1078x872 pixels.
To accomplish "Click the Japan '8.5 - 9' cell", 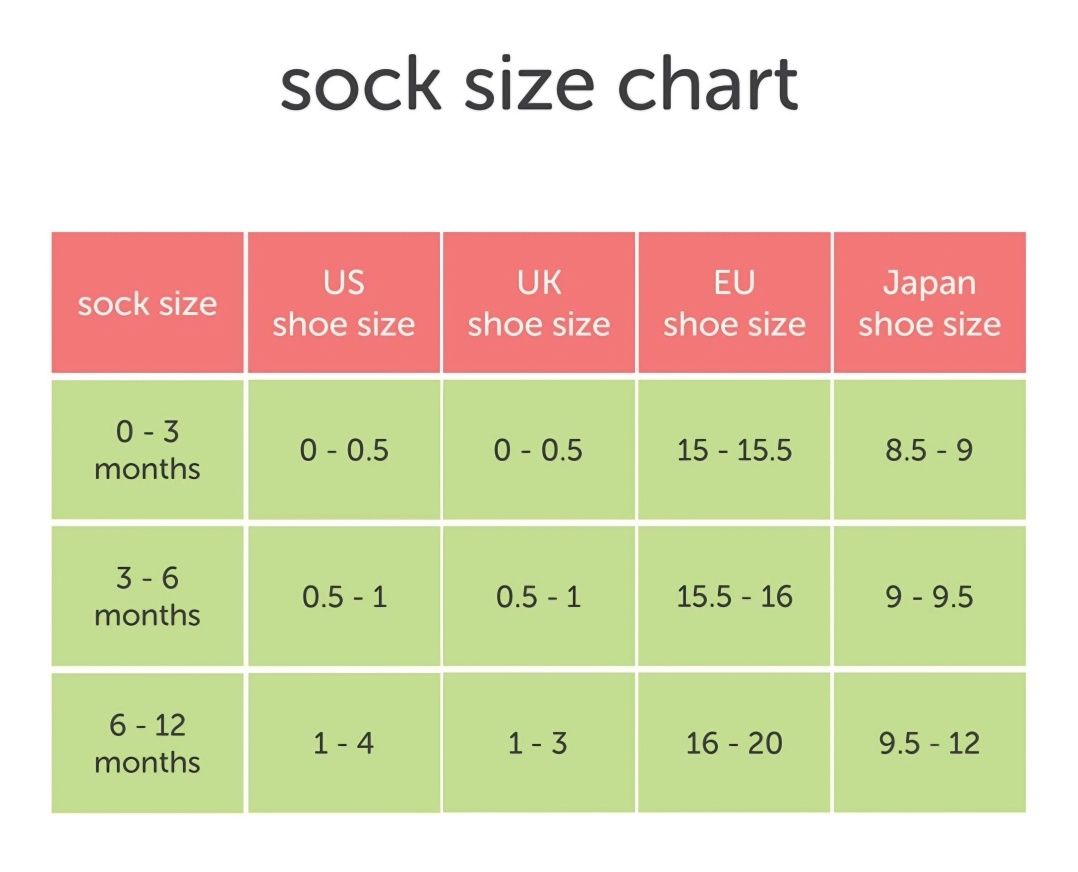I will tap(930, 450).
